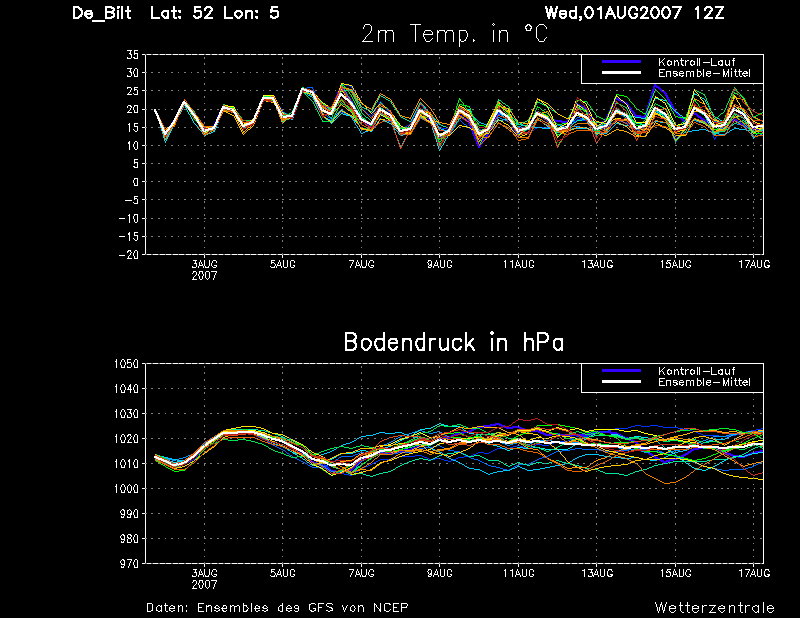Click 15AUG marker on pressure chart axis
800x618 pixels.
coord(676,573)
